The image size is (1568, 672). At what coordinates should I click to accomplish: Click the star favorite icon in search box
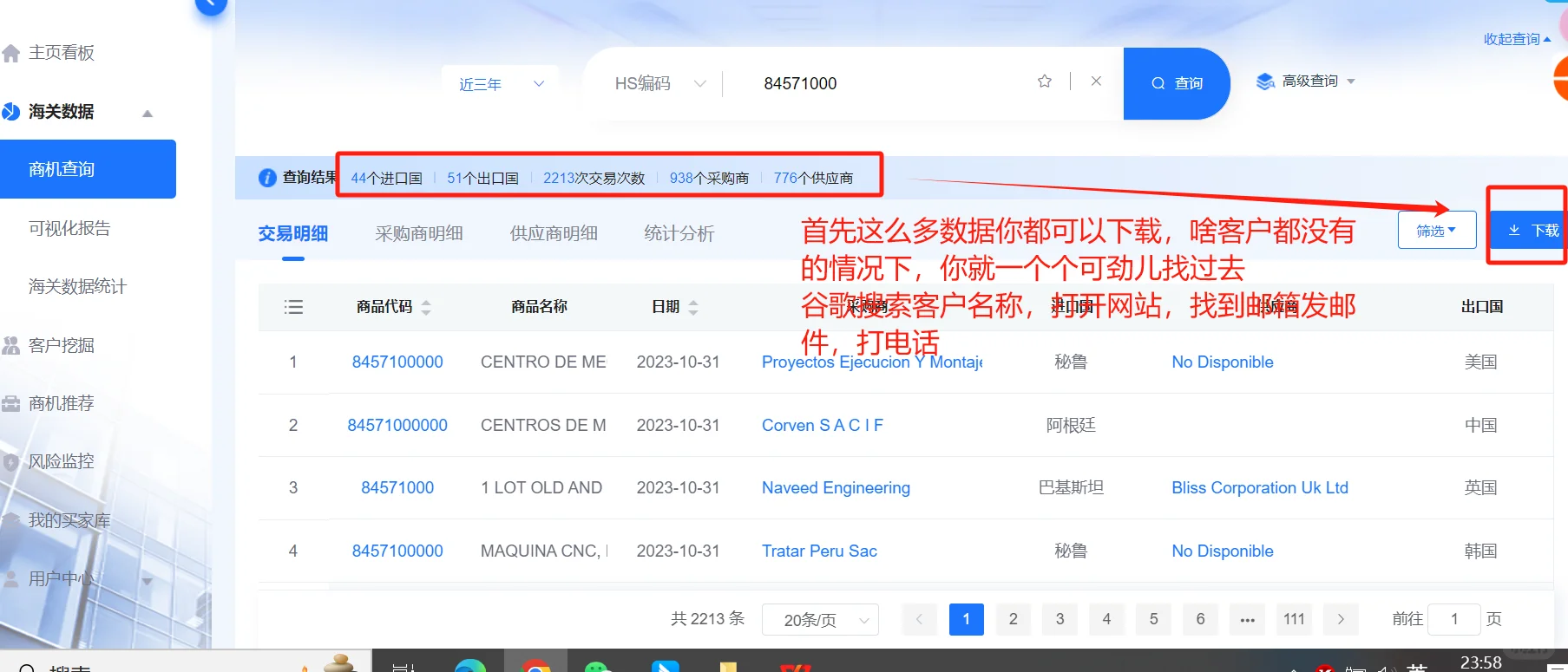point(1045,81)
